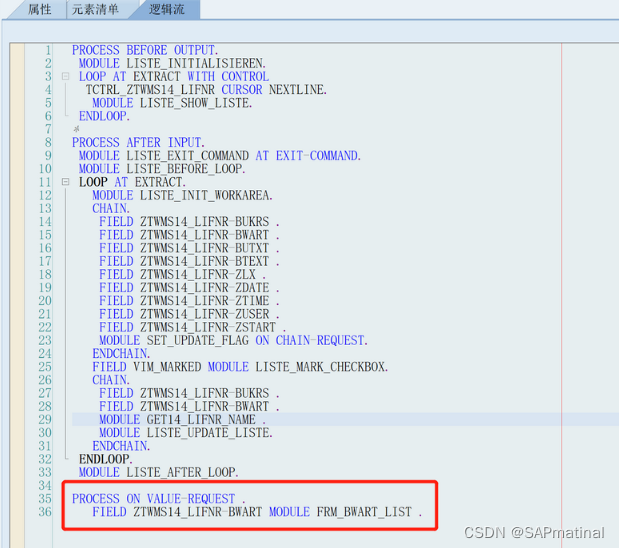Viewport: 619px width, 548px height.
Task: Click FIELD ZTWMS14_LIFNR-ZTIME line
Action: tap(189, 301)
